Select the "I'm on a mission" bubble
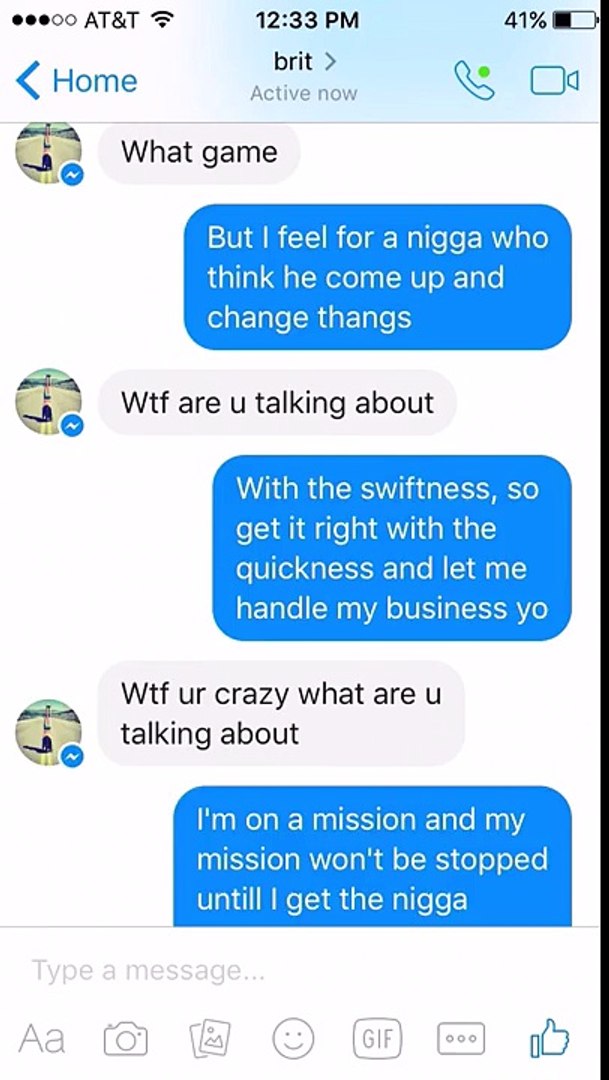The width and height of the screenshot is (609, 1080). (372, 858)
